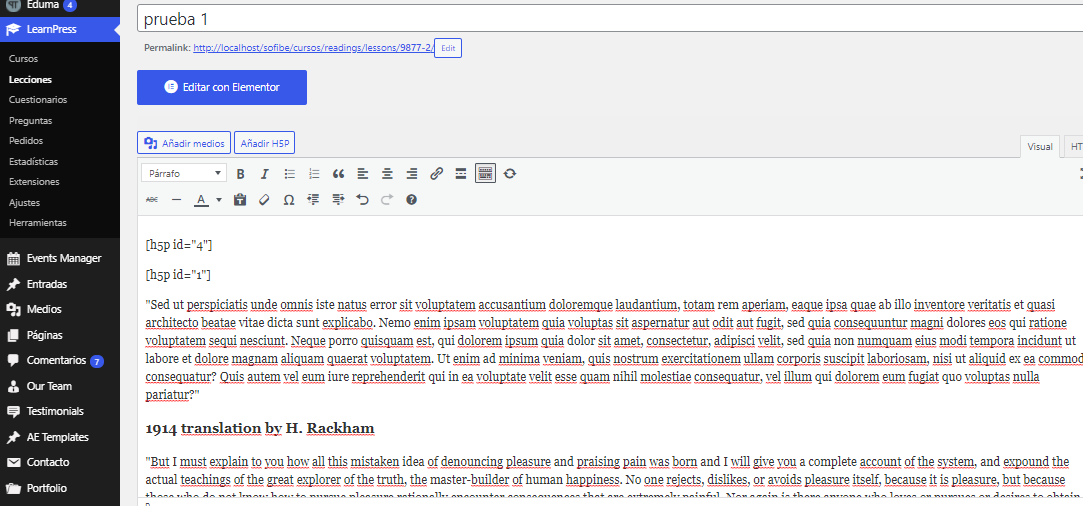1083x506 pixels.
Task: Insert the Read More tag
Action: [x=461, y=174]
